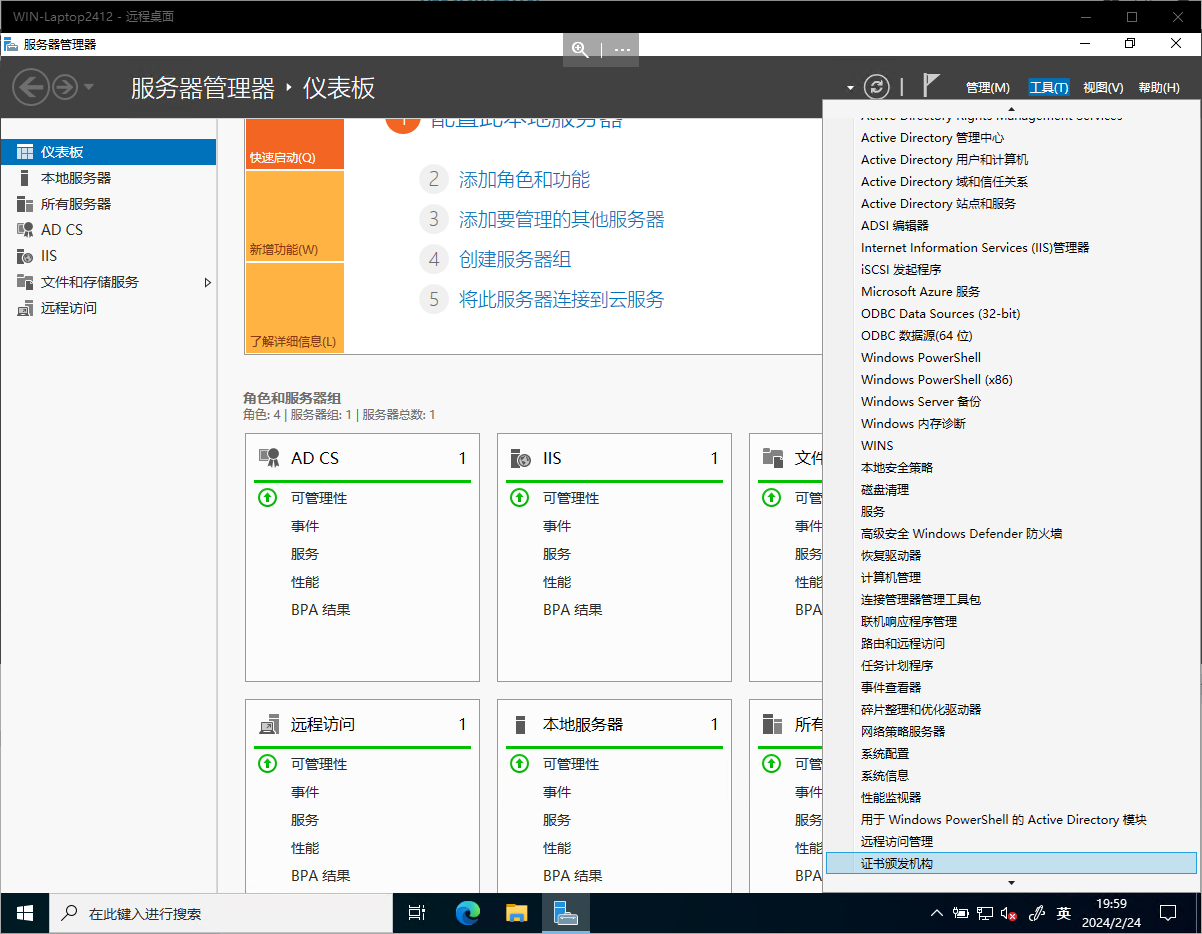Open the 管理(M) menu
1202x934 pixels.
pyautogui.click(x=988, y=88)
